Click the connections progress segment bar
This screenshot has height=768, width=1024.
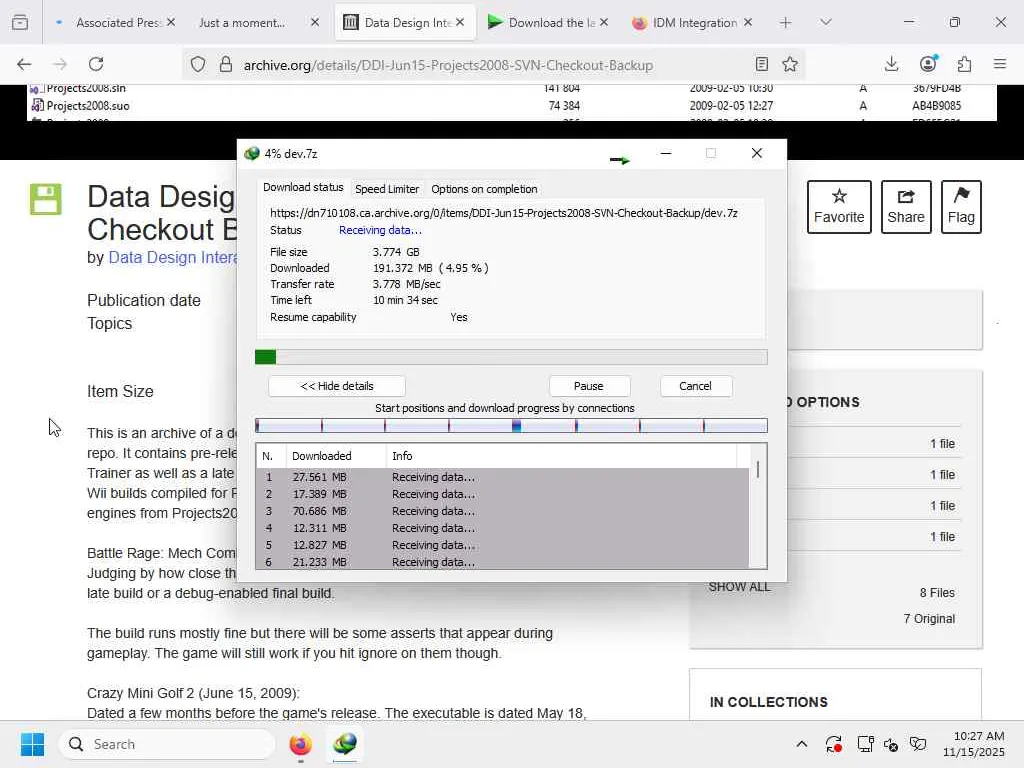click(x=511, y=426)
